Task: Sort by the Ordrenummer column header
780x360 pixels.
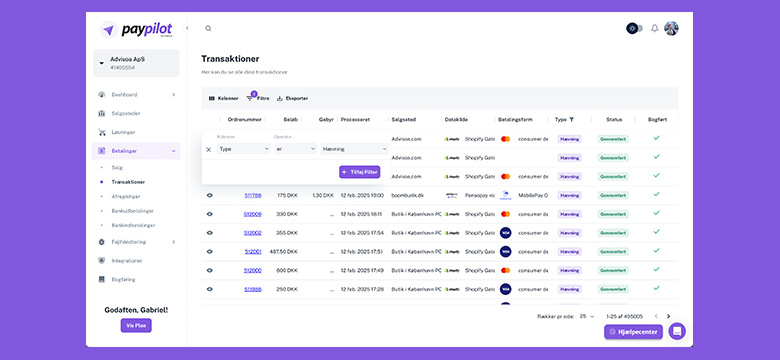Action: click(x=244, y=120)
